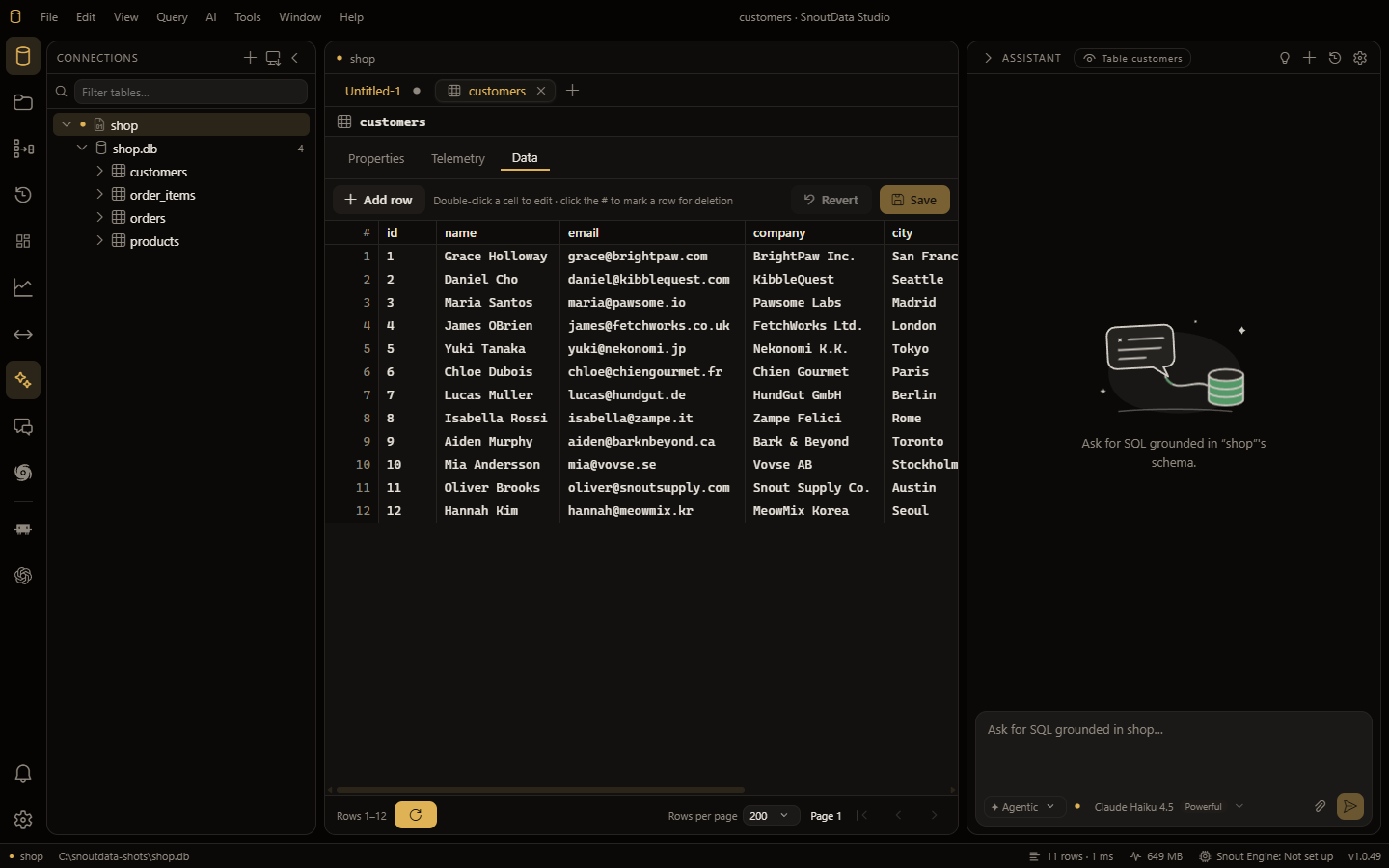Open the Tools menu
This screenshot has height=868, width=1389.
tap(248, 17)
